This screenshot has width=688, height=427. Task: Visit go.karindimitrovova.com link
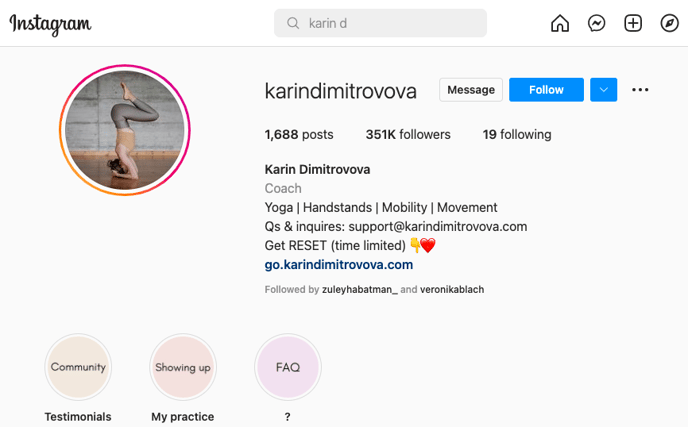(339, 265)
